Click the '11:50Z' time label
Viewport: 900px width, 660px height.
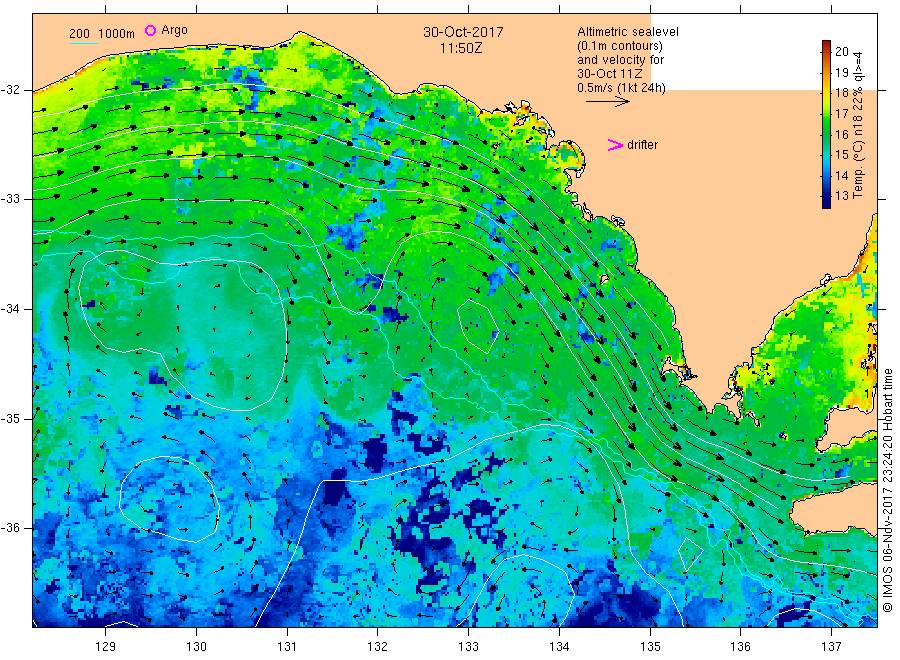(461, 48)
